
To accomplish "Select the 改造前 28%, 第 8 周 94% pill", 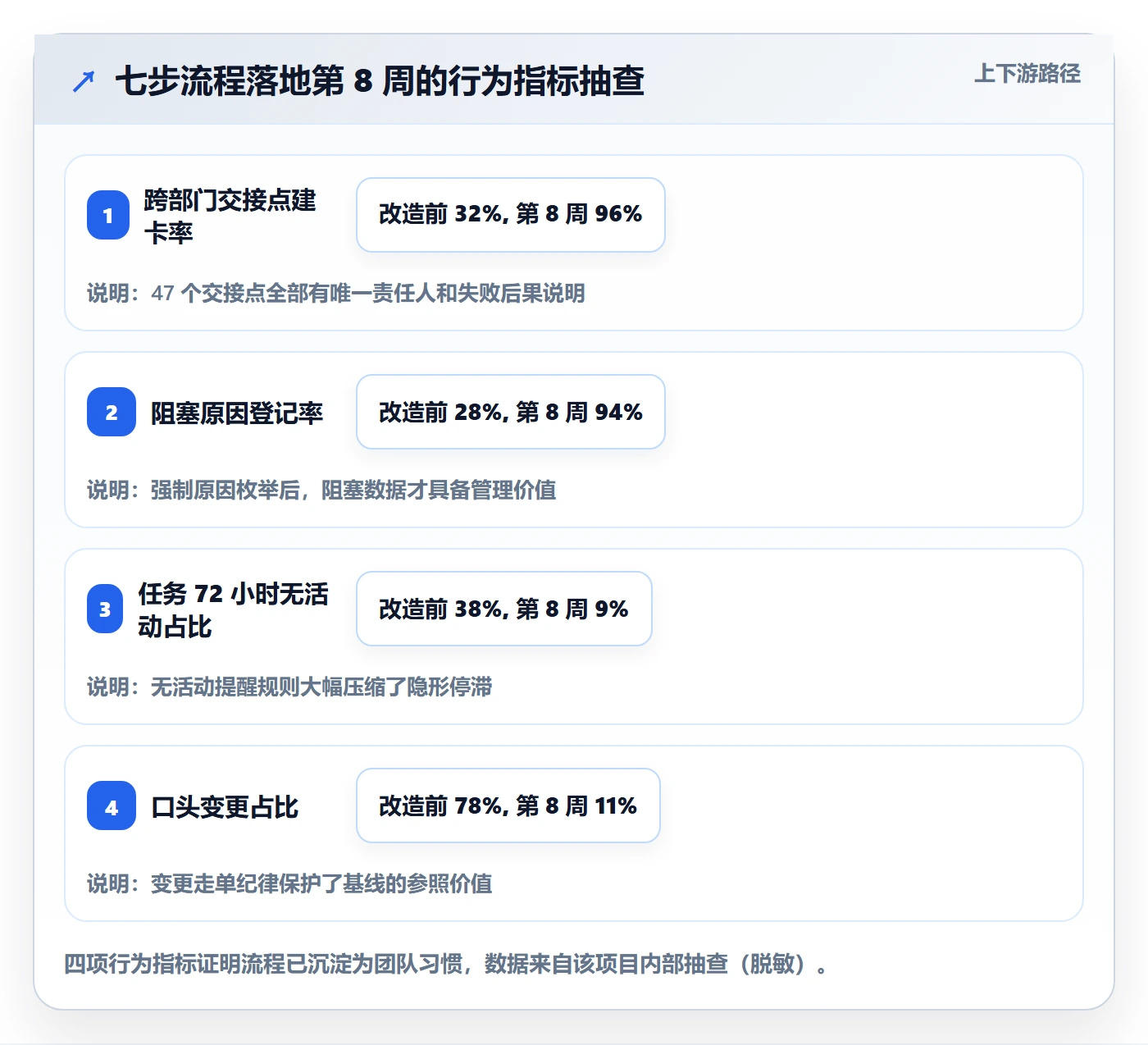I will pyautogui.click(x=511, y=412).
